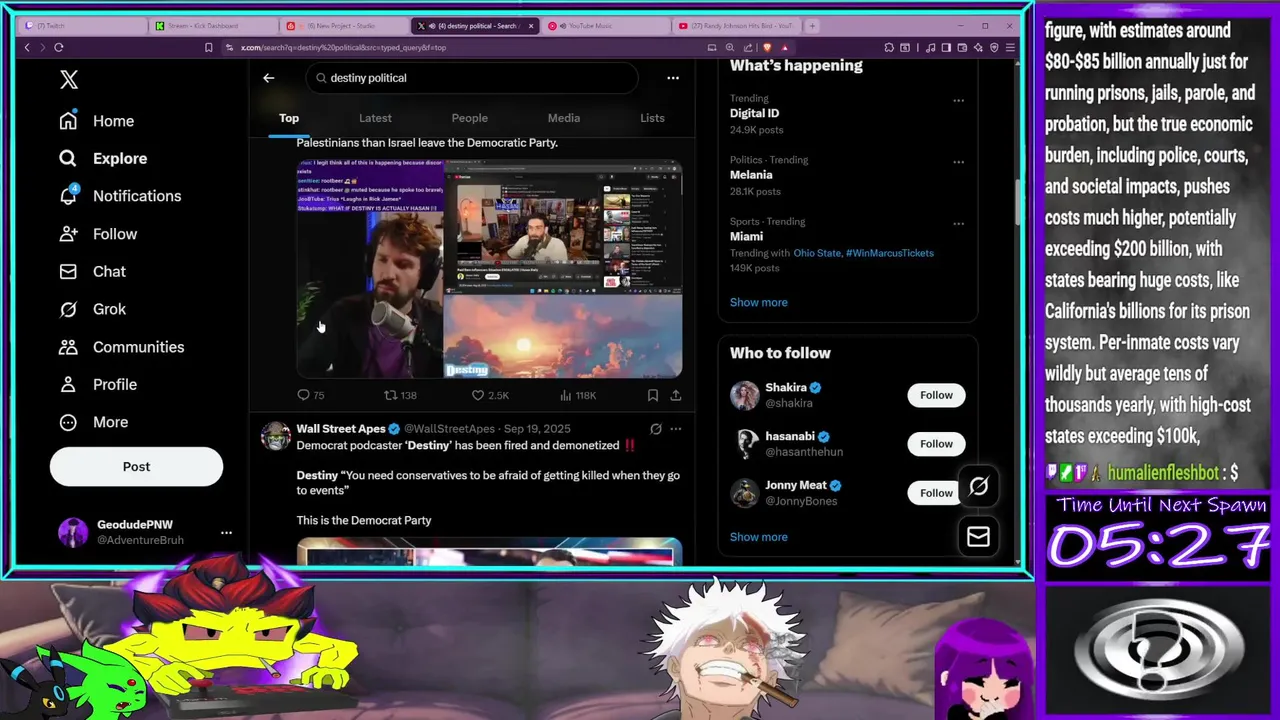
Task: Open Notifications in the sidebar
Action: pos(120,196)
